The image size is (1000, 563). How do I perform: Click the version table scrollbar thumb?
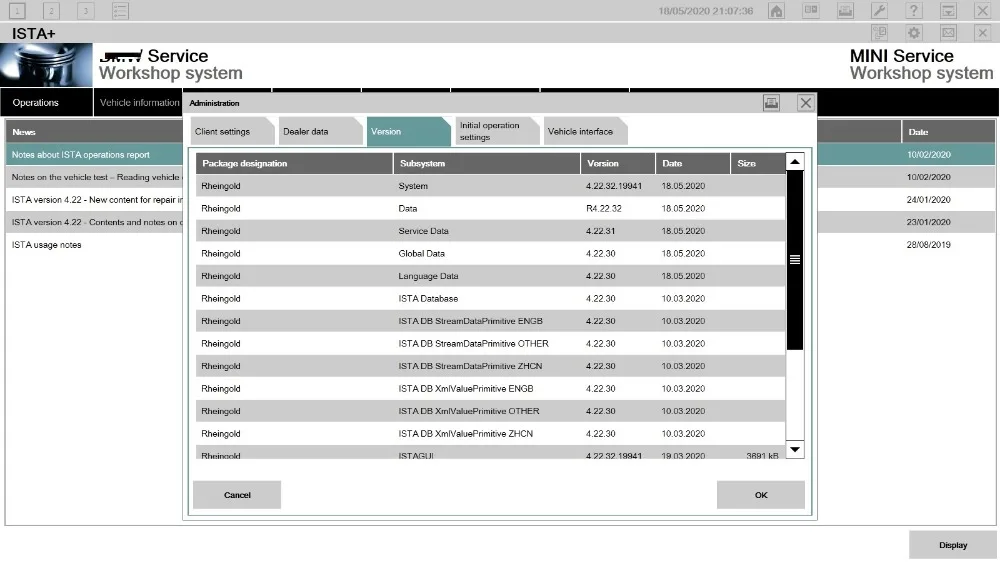[x=795, y=260]
